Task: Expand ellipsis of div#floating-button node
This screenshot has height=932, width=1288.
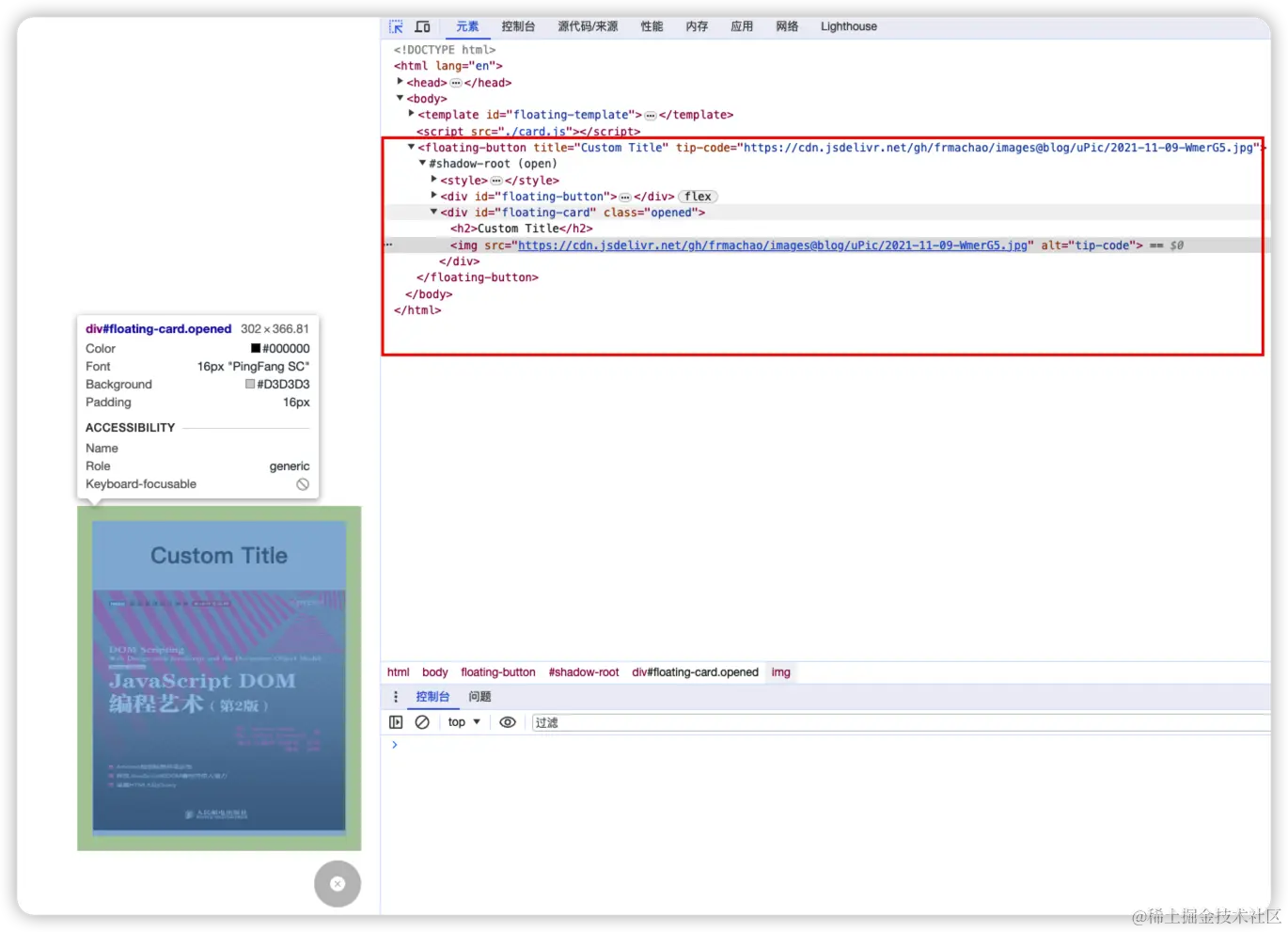Action: [625, 197]
